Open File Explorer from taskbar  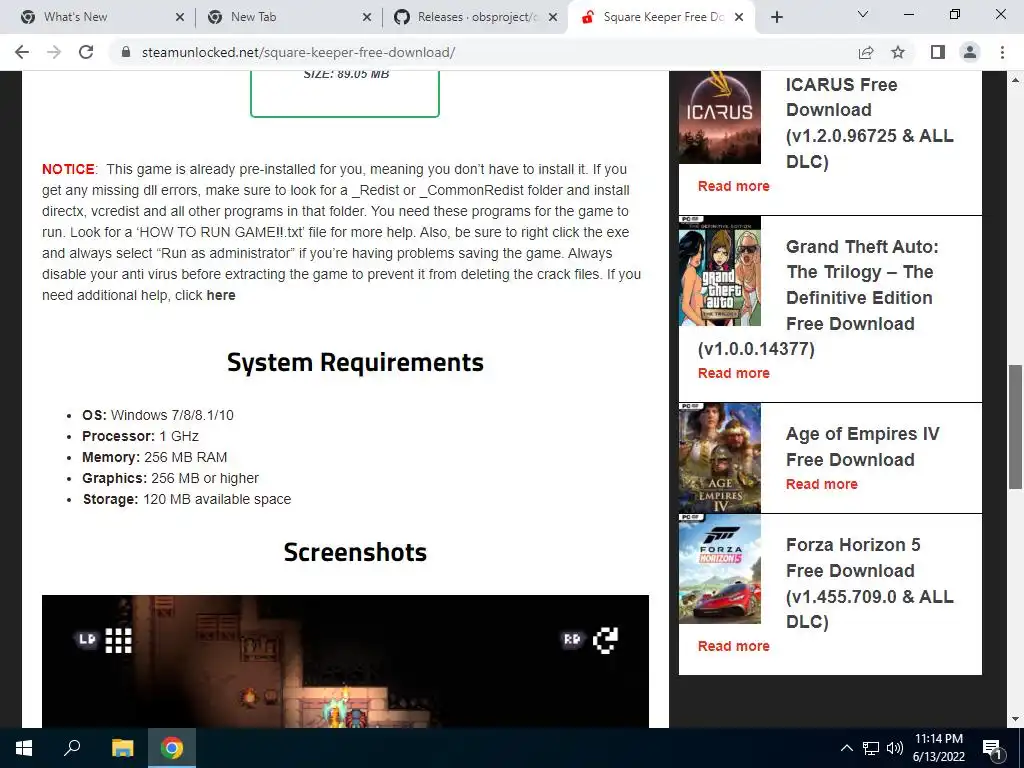(x=122, y=748)
